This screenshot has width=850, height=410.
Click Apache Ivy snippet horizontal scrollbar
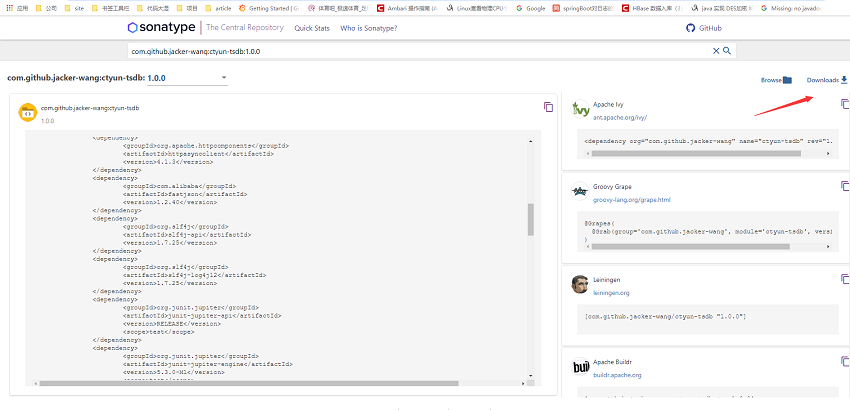(x=696, y=153)
